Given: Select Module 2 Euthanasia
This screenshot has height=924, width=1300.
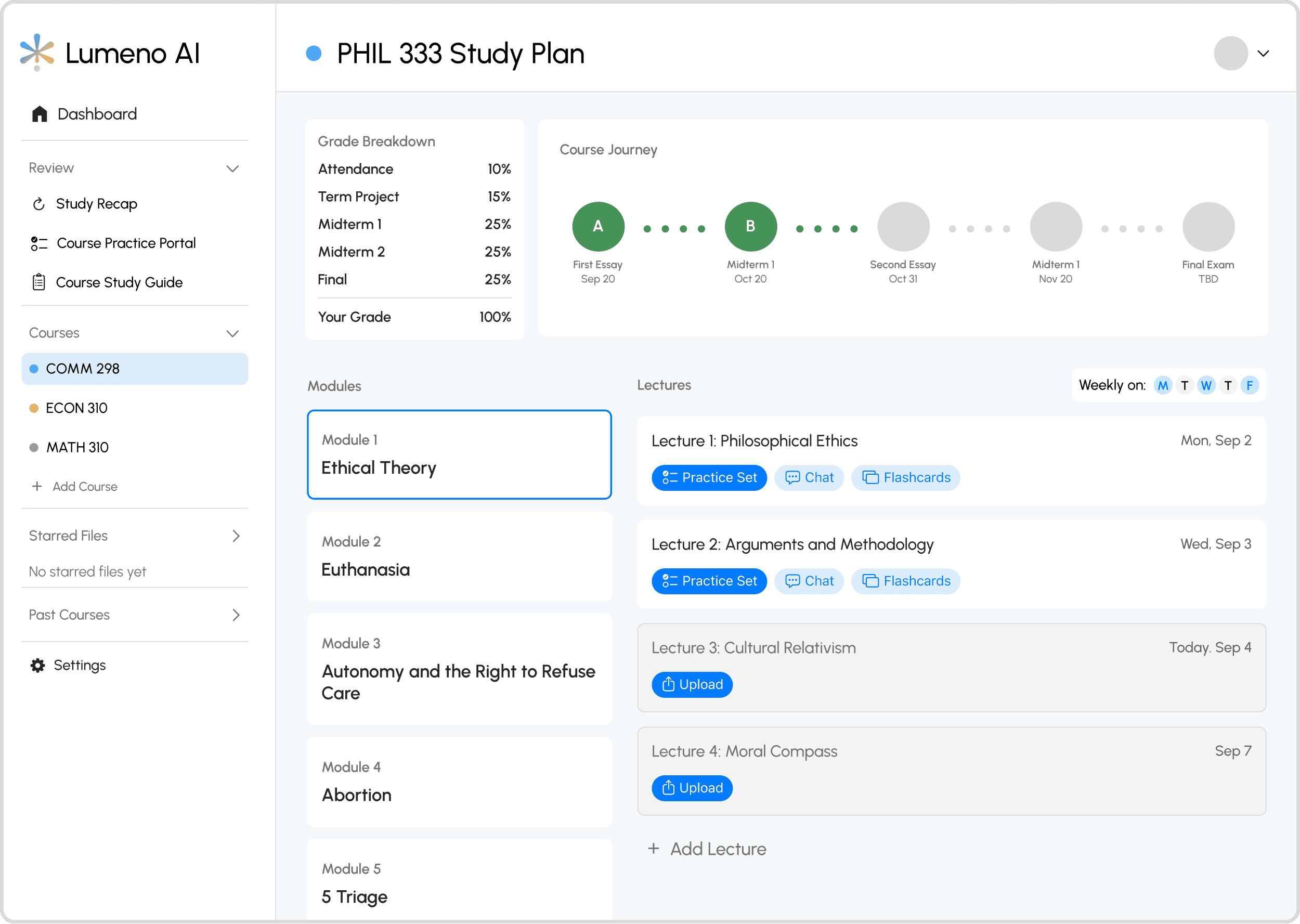Looking at the screenshot, I should [x=459, y=556].
